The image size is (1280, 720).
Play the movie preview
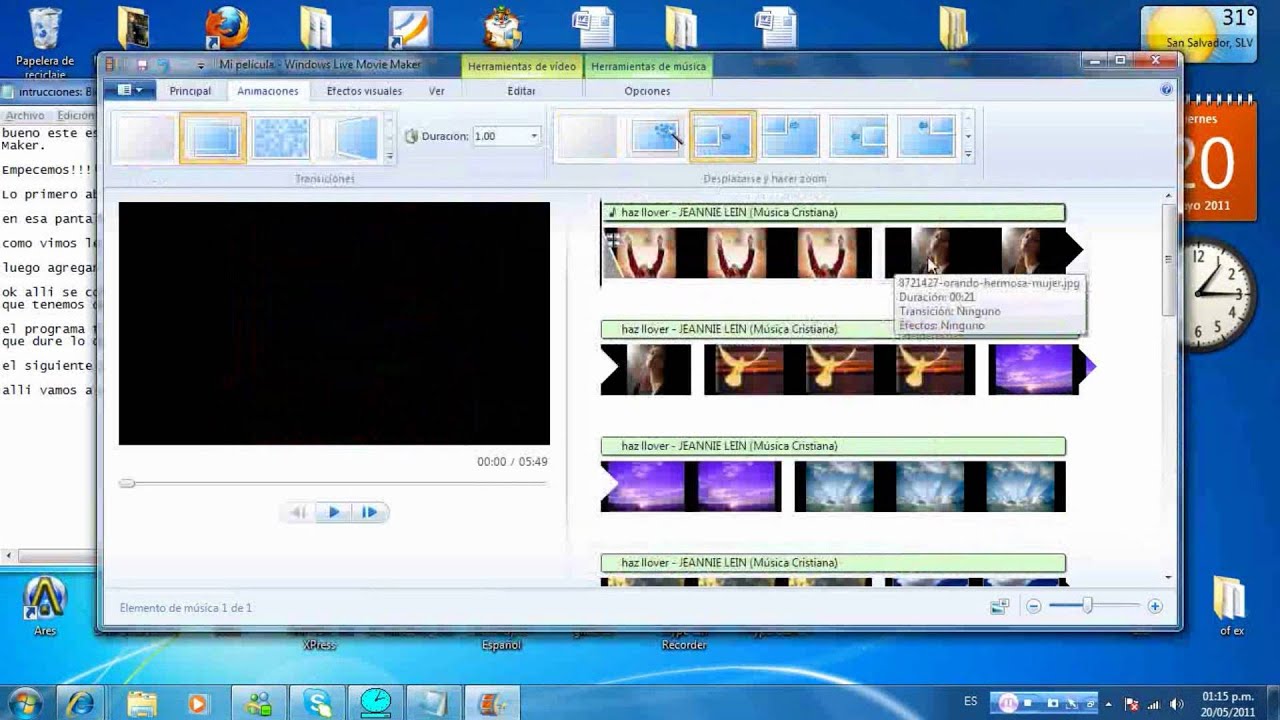tap(334, 512)
